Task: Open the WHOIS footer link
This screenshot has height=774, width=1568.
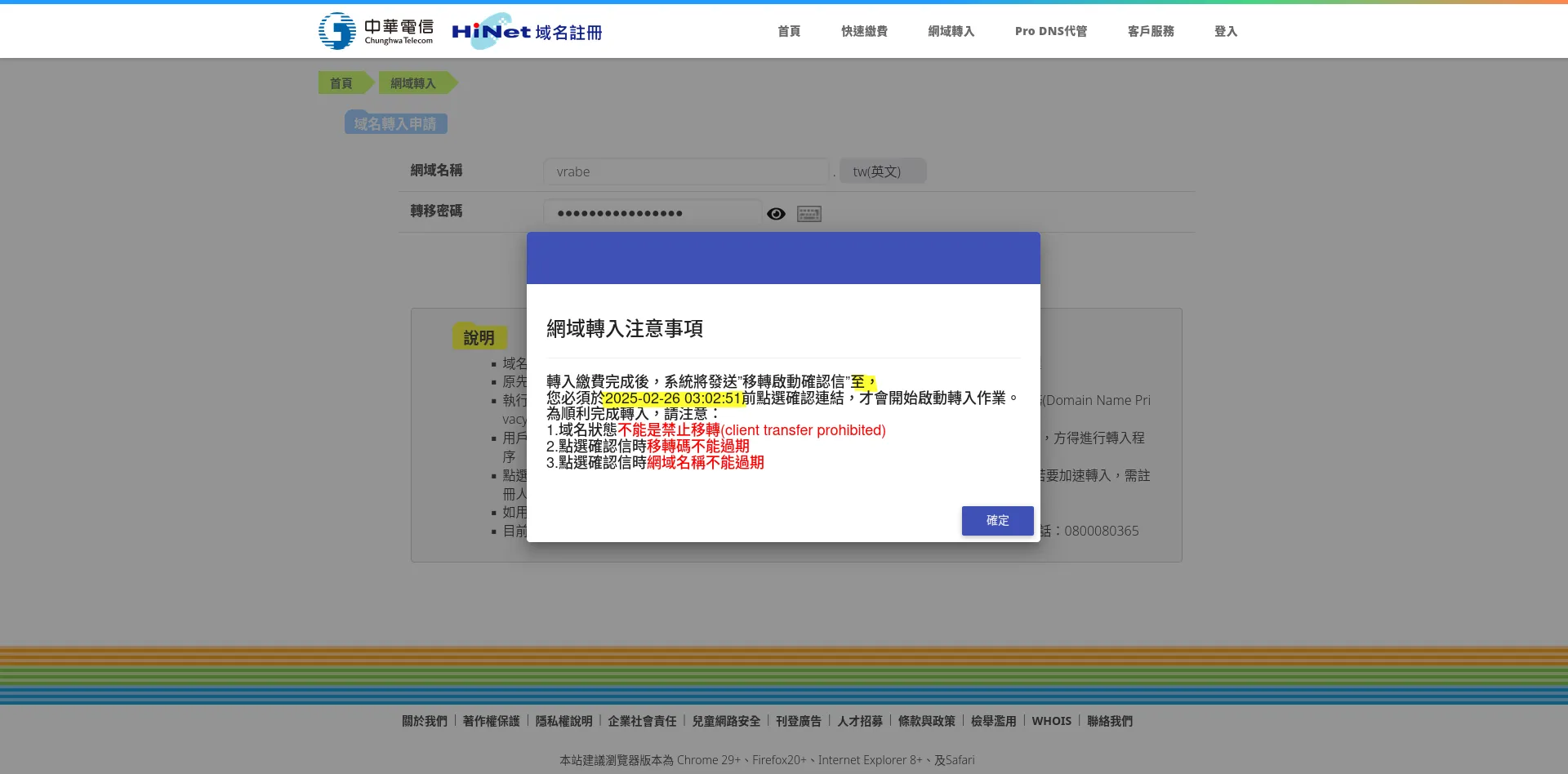Action: pyautogui.click(x=1051, y=721)
